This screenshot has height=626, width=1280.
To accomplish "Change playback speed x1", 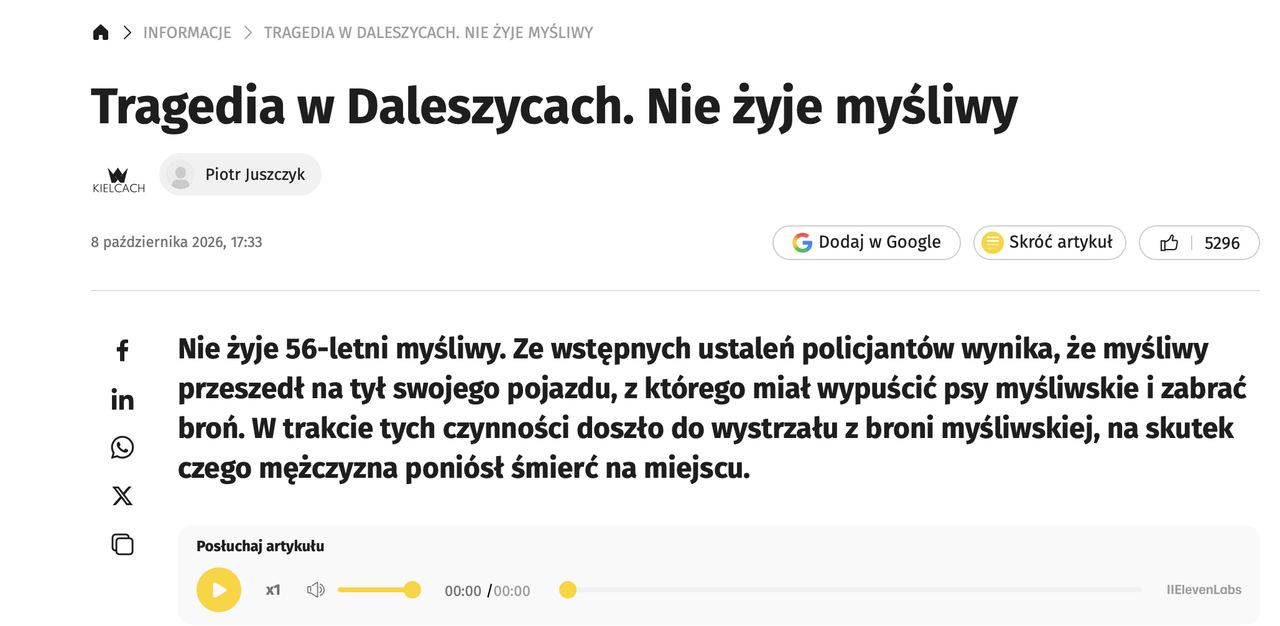I will tap(273, 590).
